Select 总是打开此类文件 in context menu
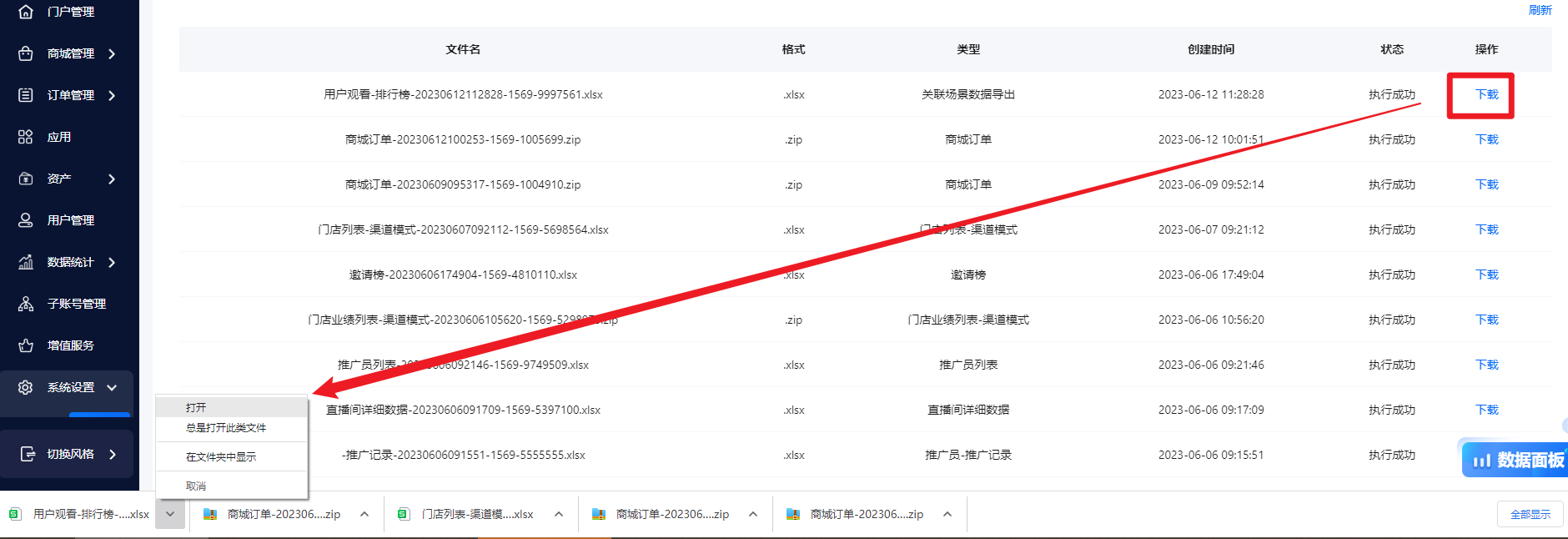Viewport: 1568px width, 539px height. tap(226, 427)
